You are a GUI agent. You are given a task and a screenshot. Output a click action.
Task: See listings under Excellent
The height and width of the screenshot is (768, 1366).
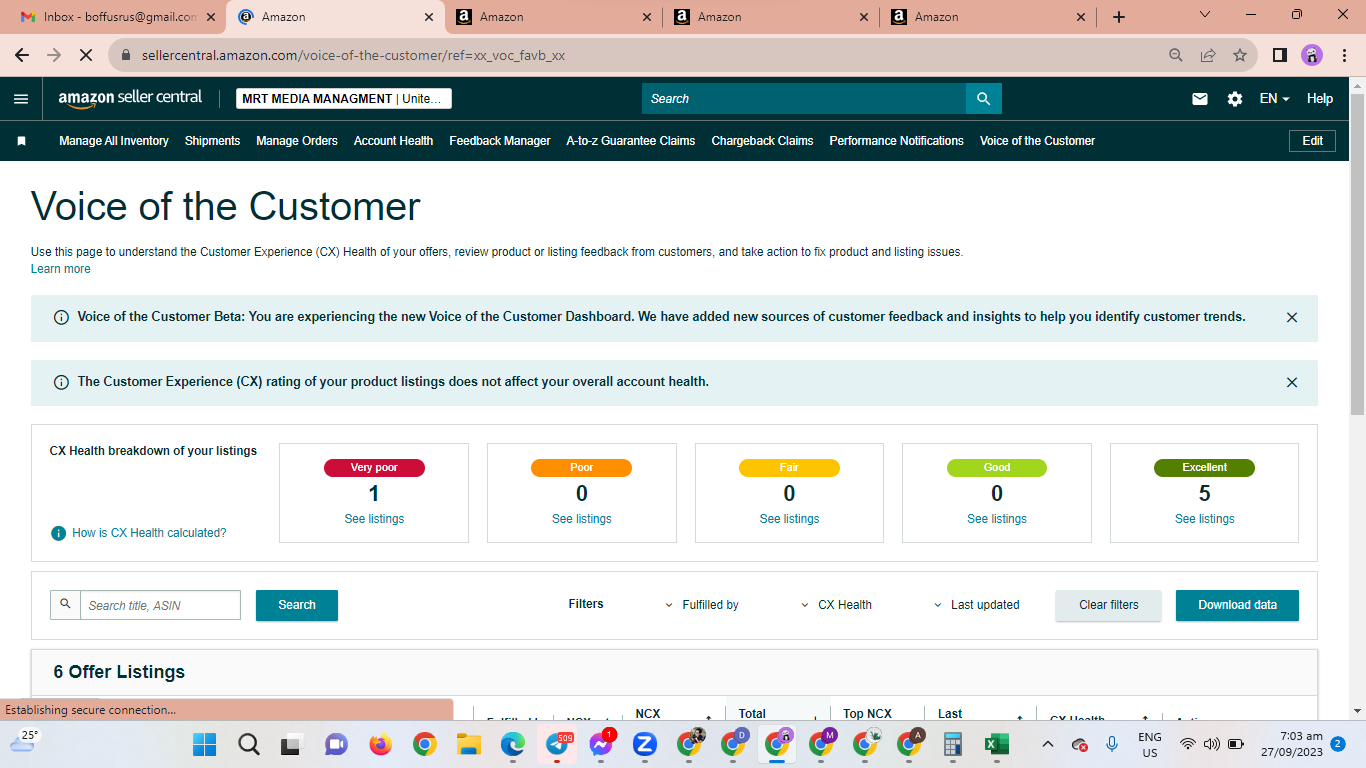1204,519
